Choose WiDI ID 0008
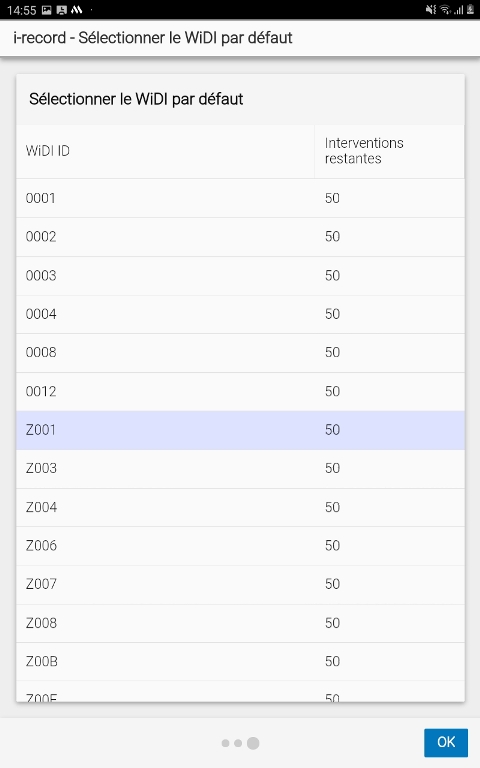This screenshot has height=768, width=480. 240,353
